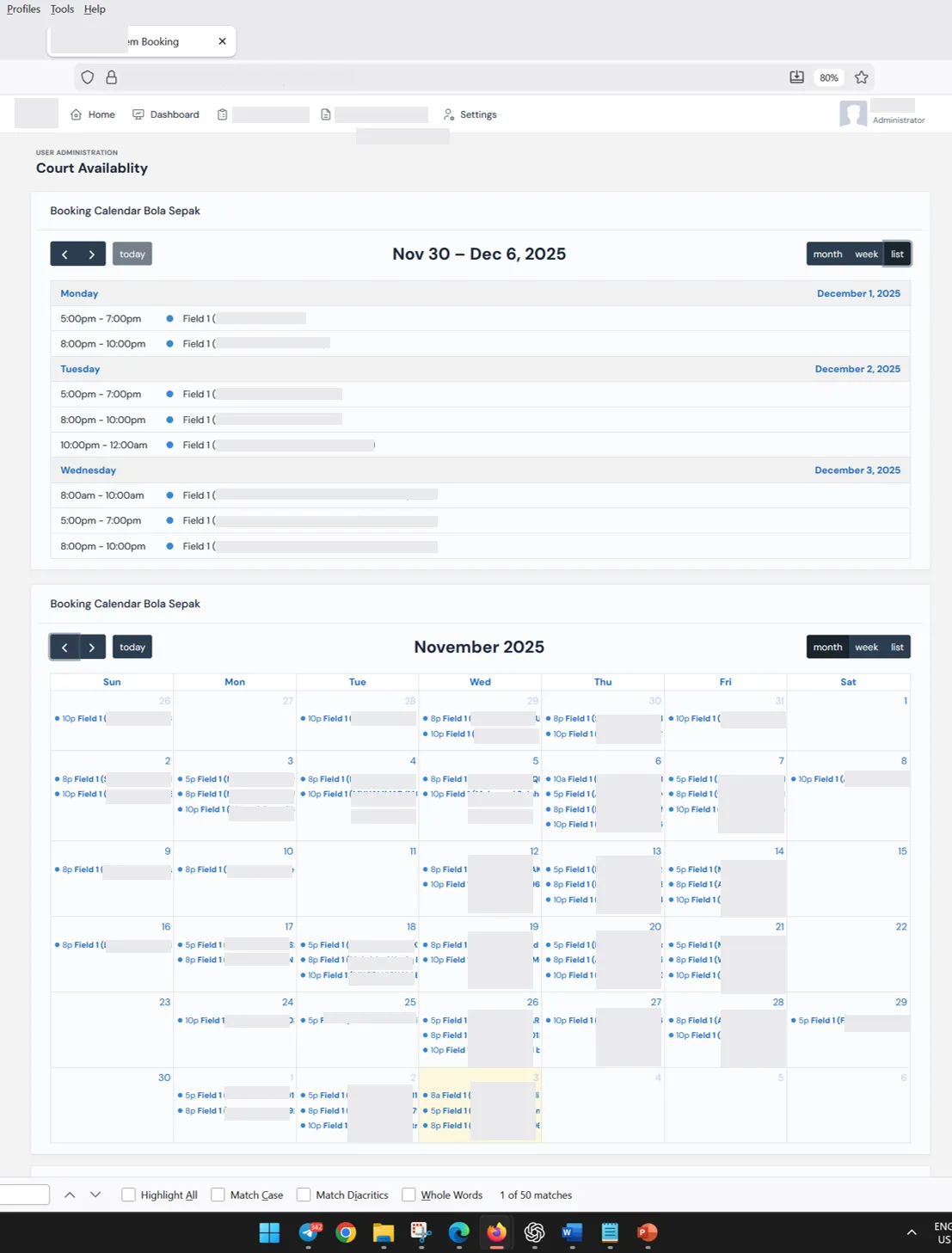Expand the system tray hidden icons chevron
Image resolution: width=952 pixels, height=1253 pixels.
click(x=912, y=1232)
